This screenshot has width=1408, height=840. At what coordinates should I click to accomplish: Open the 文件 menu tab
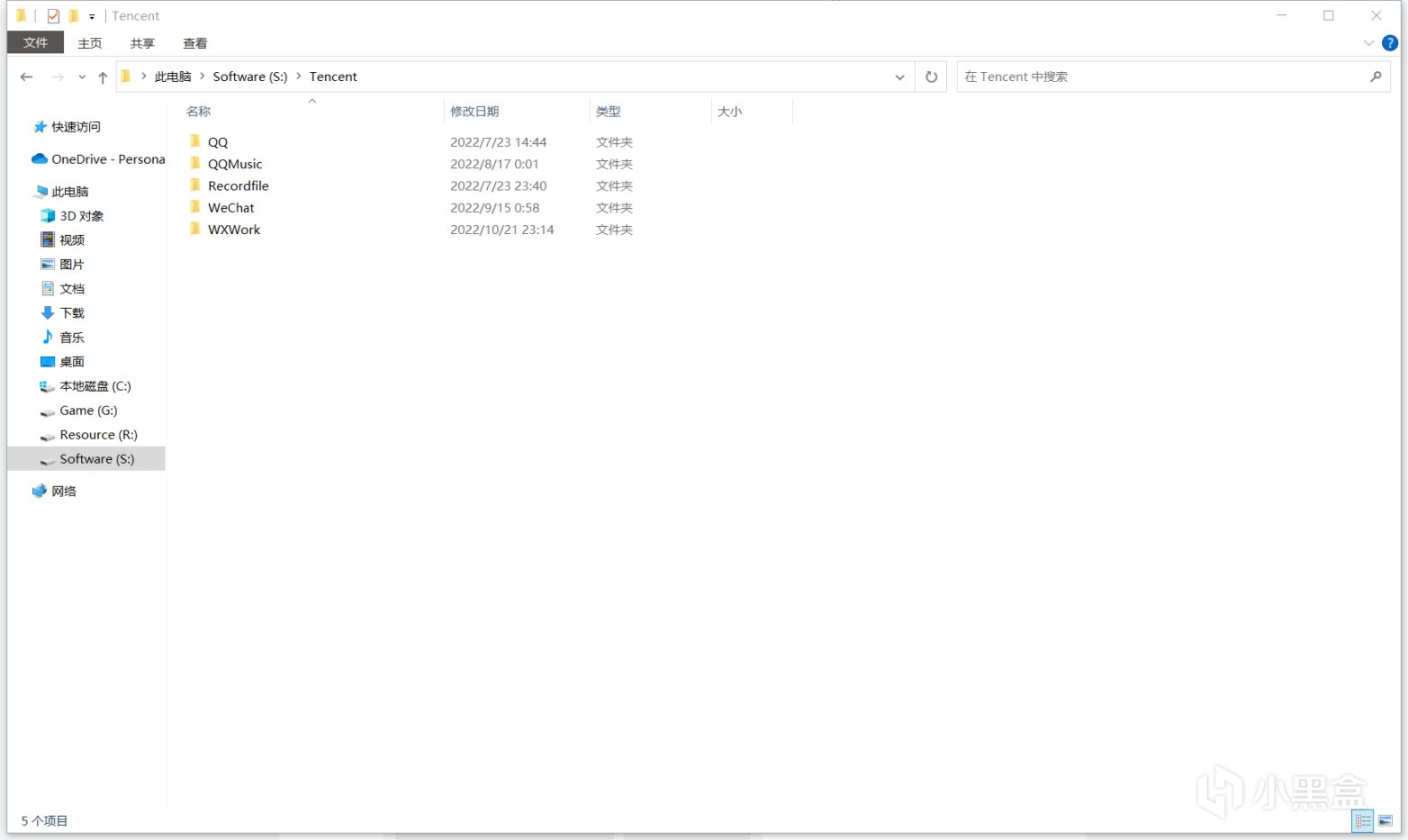pyautogui.click(x=36, y=43)
